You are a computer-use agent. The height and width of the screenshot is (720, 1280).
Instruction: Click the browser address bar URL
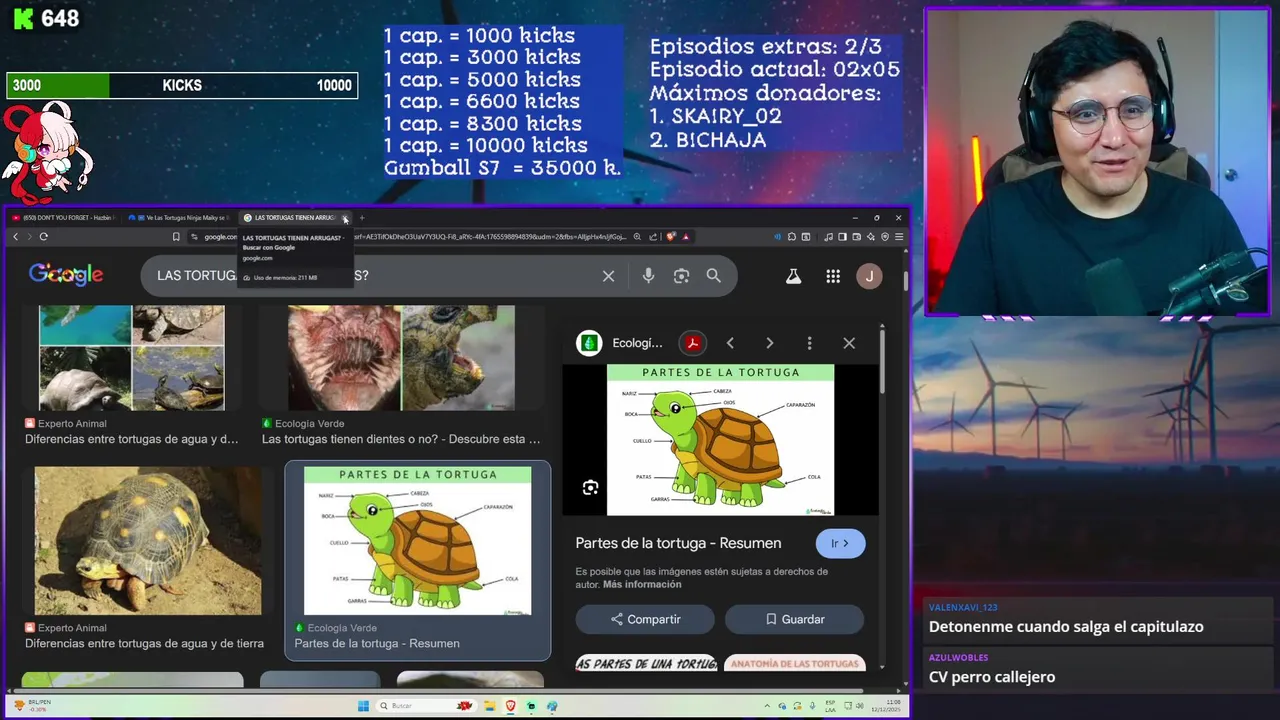pyautogui.click(x=415, y=237)
